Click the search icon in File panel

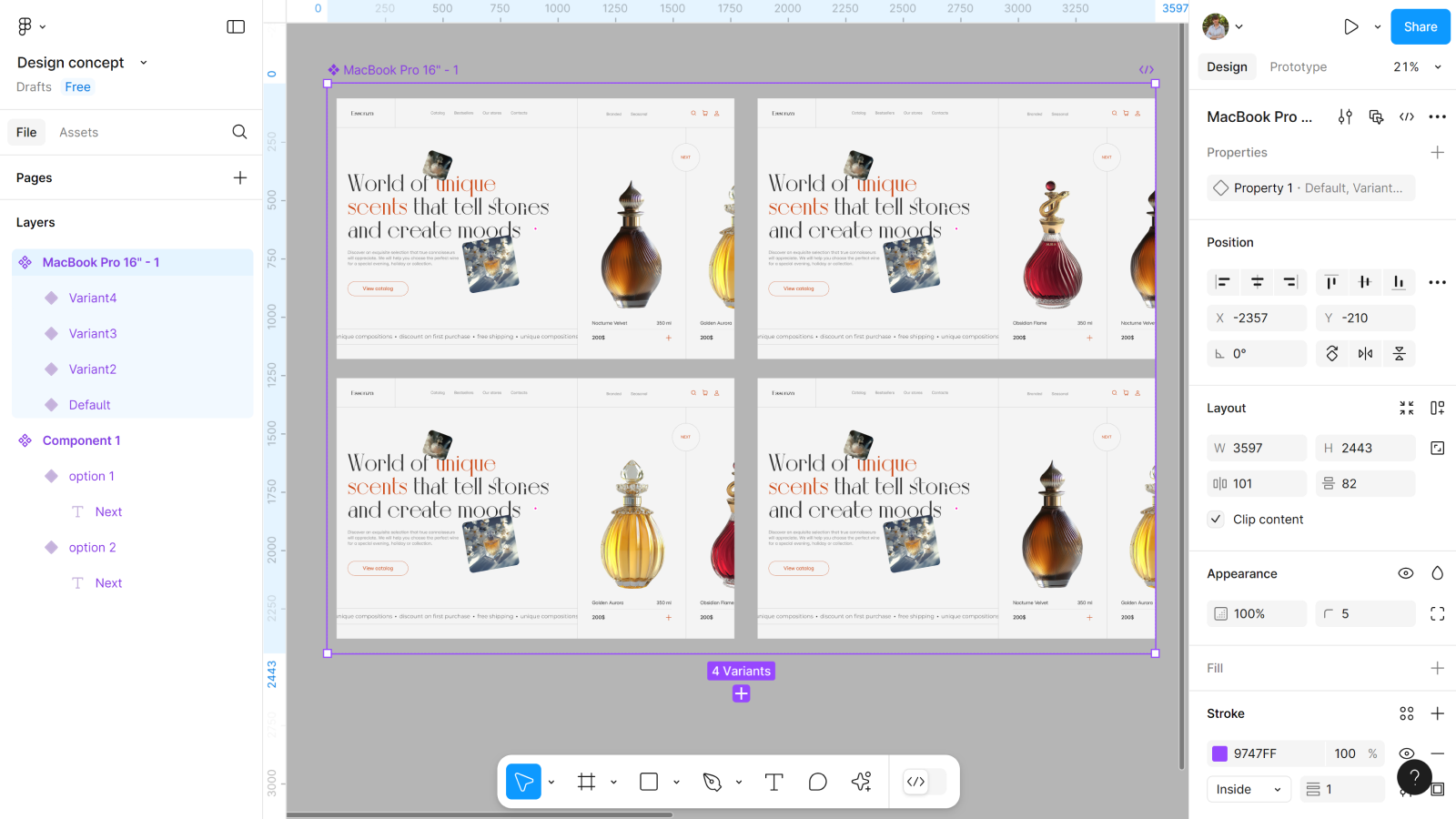(239, 132)
